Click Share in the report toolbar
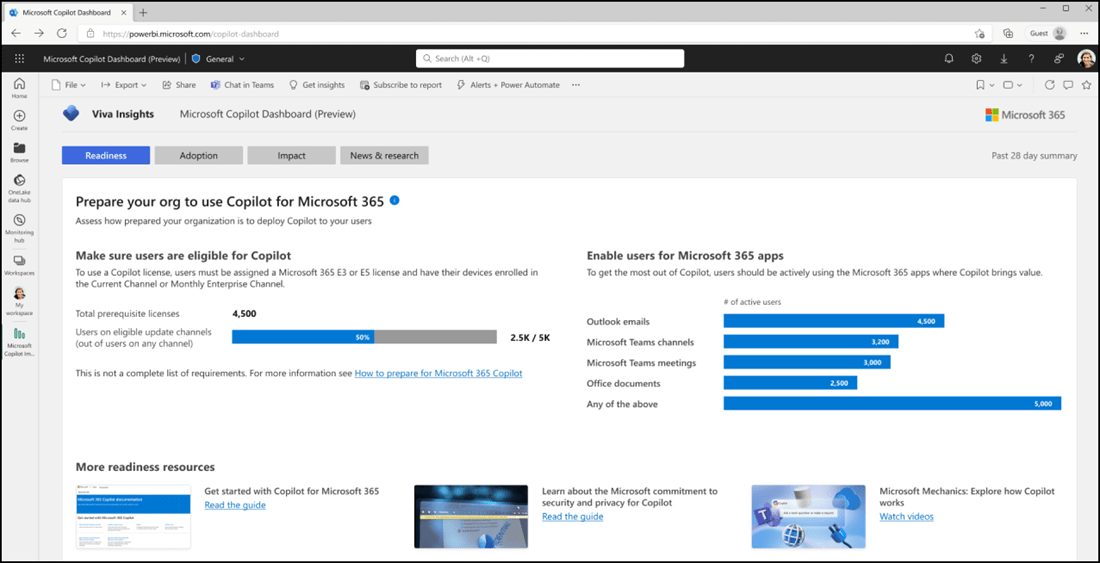 point(179,85)
